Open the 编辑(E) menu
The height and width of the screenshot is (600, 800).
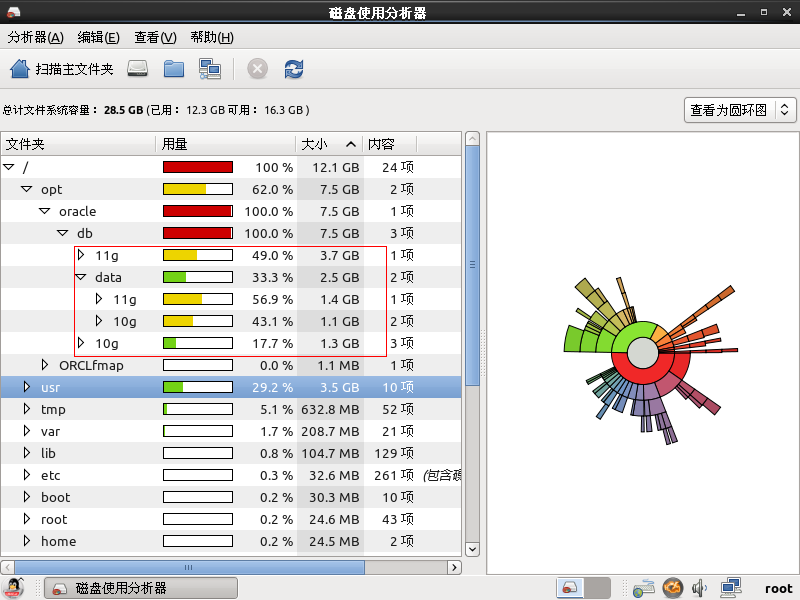(98, 37)
